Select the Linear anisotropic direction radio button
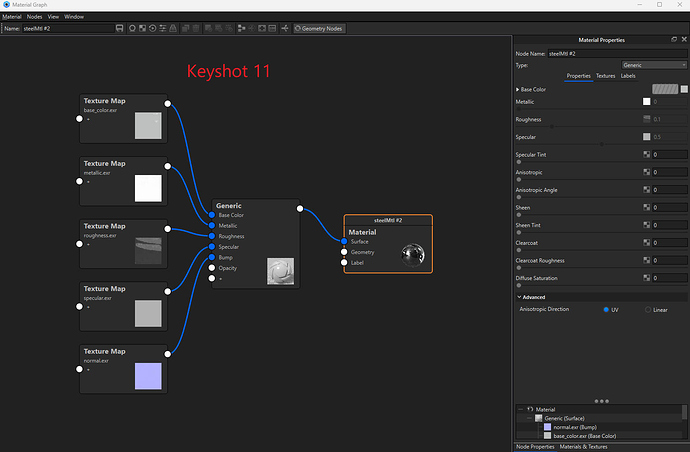690x452 pixels. pos(648,310)
